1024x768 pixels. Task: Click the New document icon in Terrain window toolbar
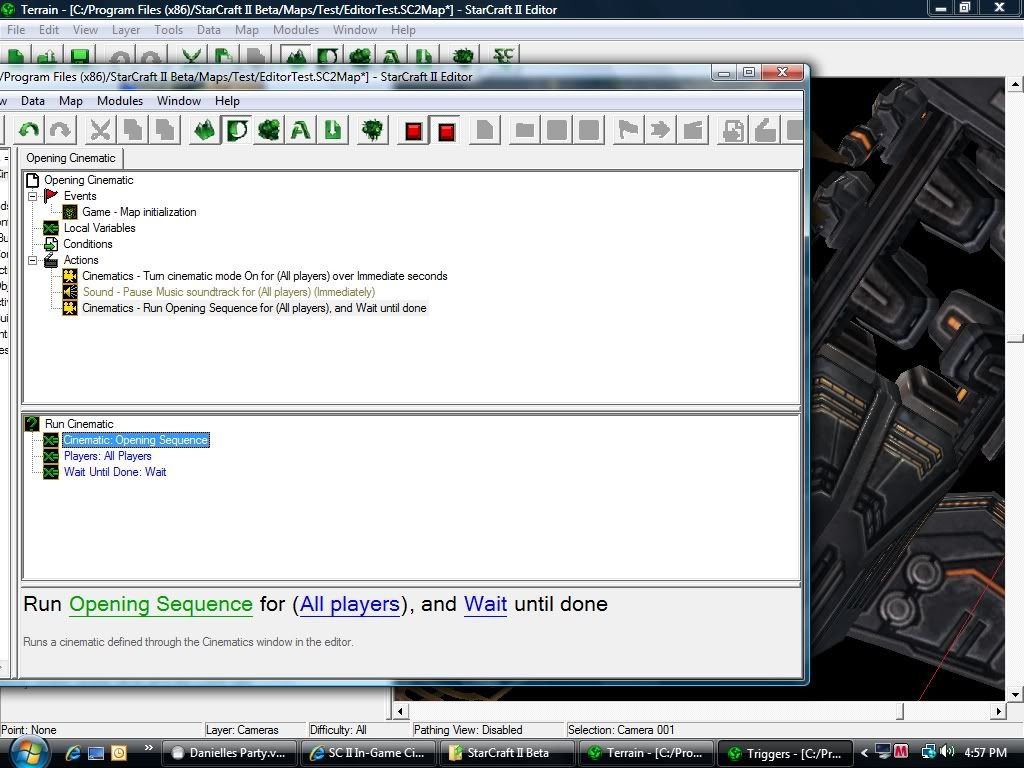pos(16,56)
